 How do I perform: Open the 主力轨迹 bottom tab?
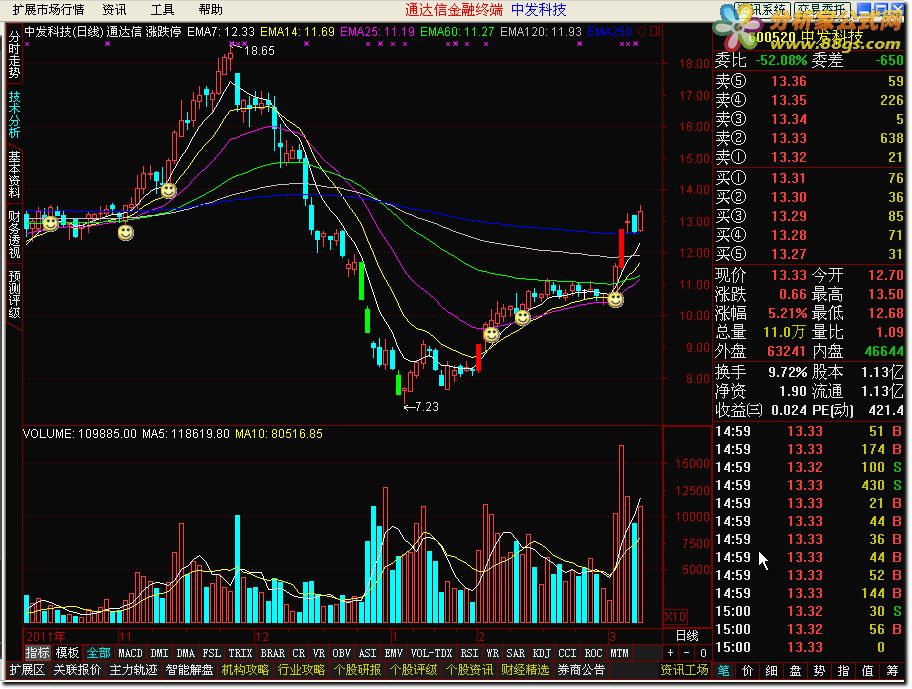(133, 670)
